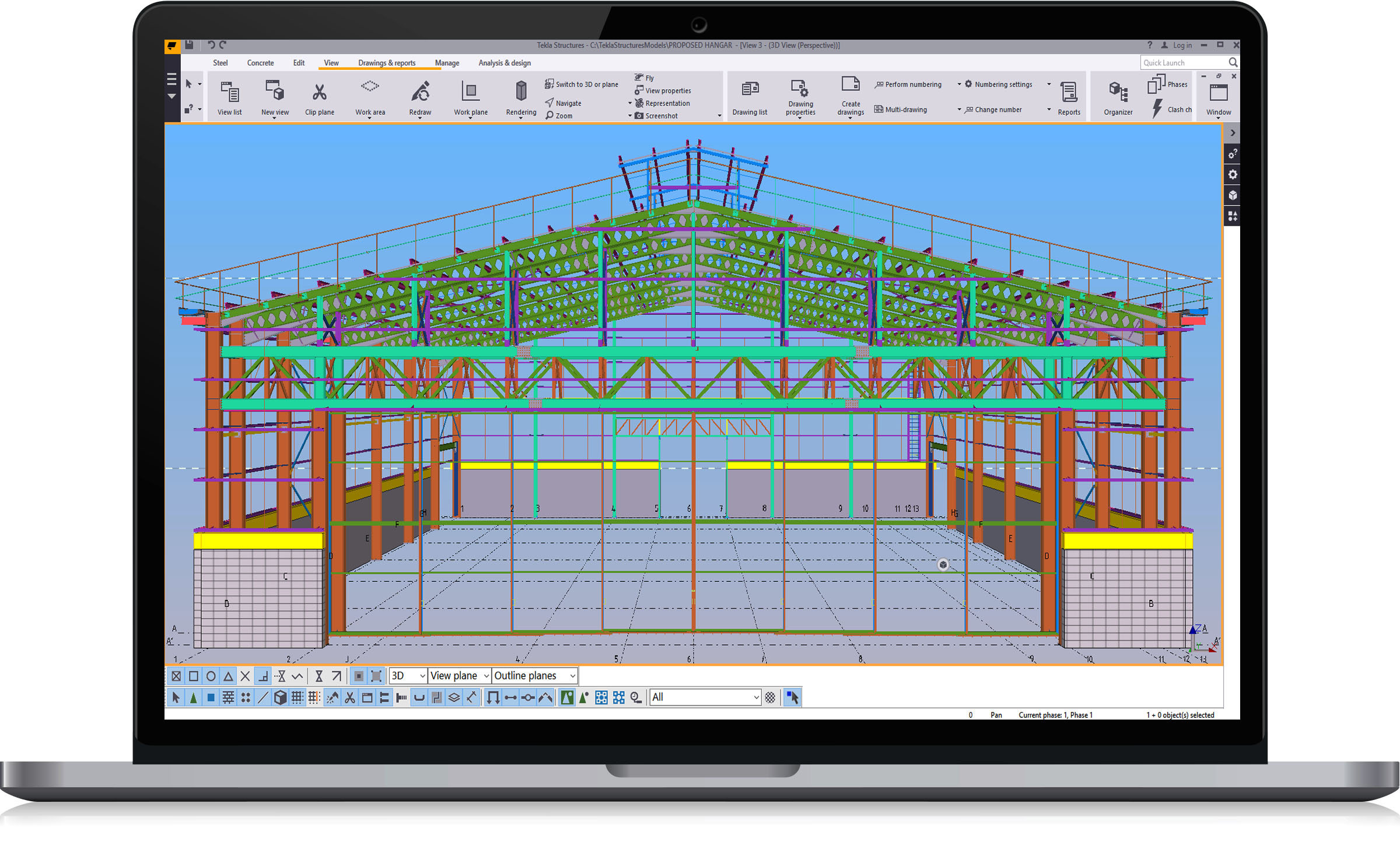The image size is (1400, 842).
Task: Undo the last action
Action: 211,45
